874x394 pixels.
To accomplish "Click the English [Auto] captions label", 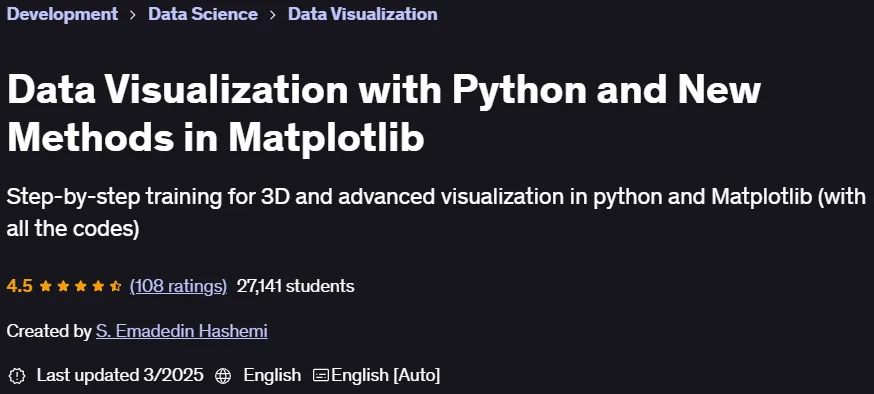I will [386, 375].
